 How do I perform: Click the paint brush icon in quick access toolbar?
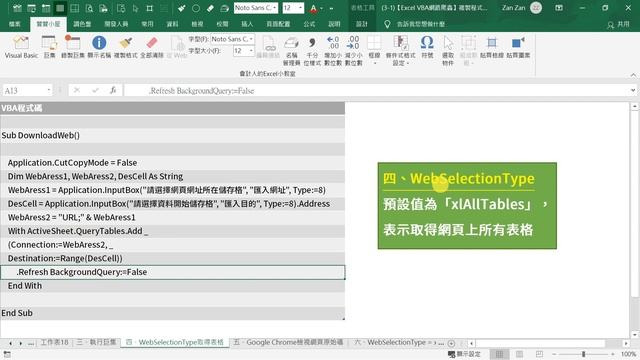pos(181,8)
